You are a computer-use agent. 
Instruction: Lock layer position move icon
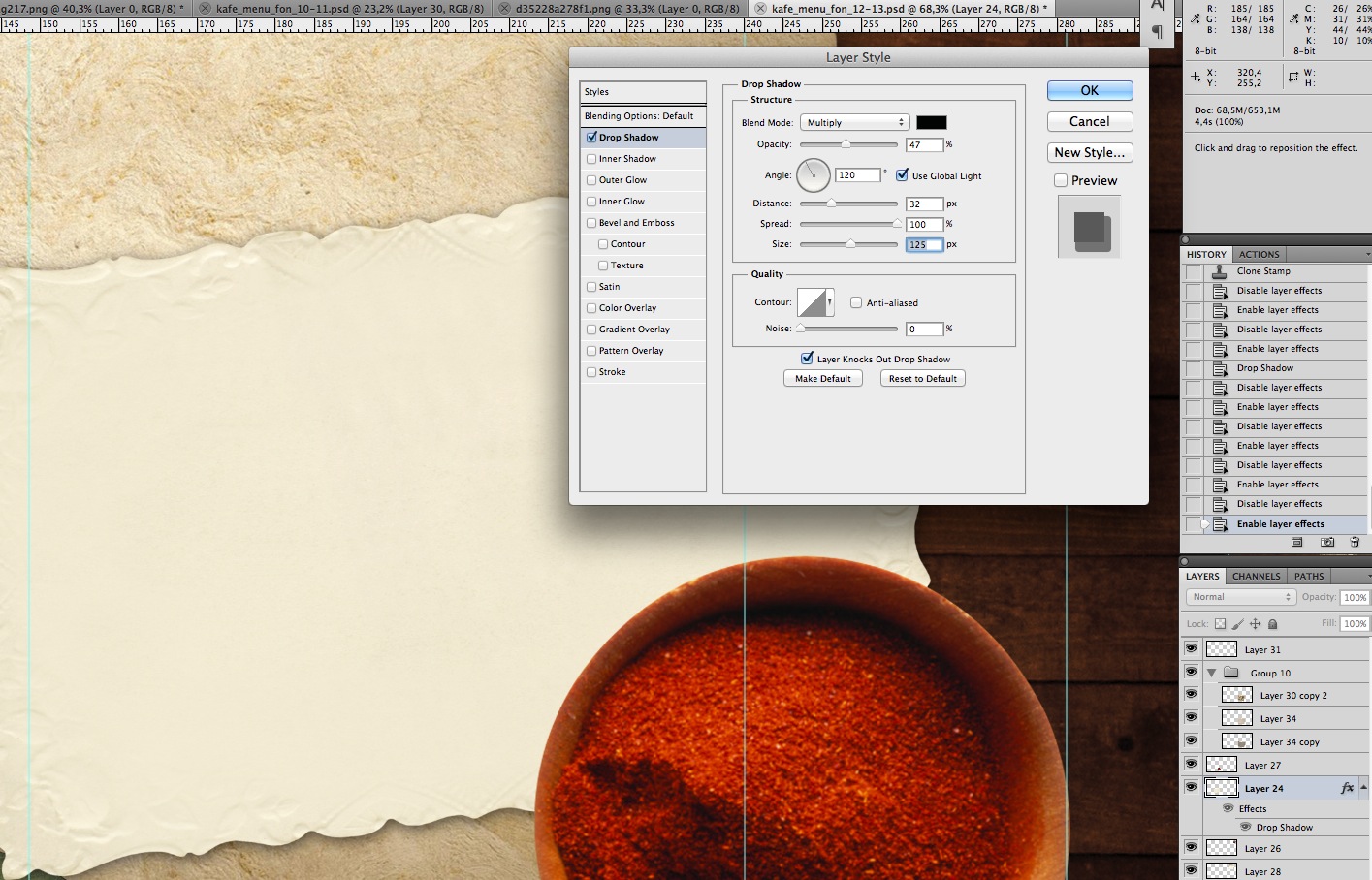click(1256, 624)
